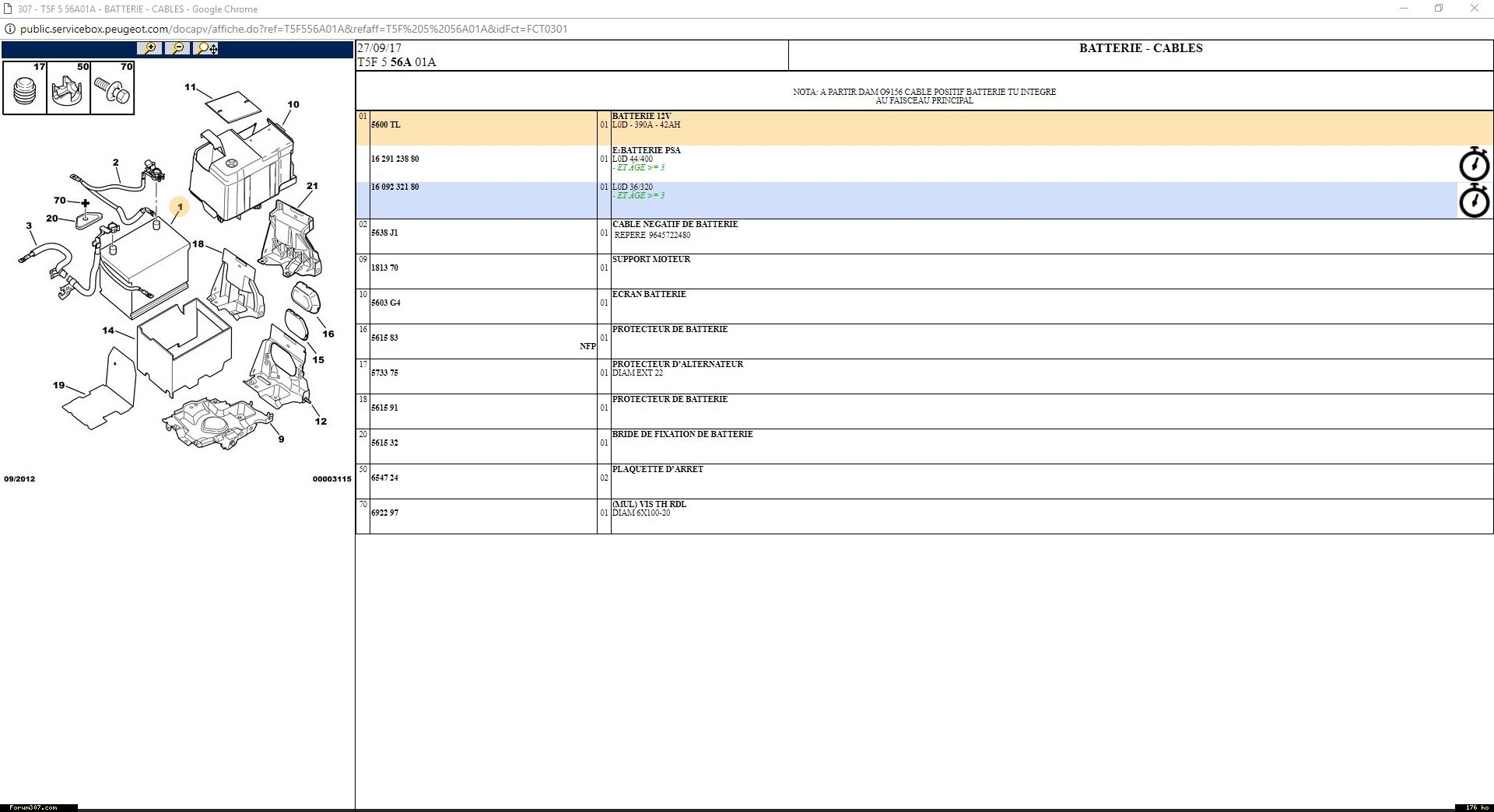
Task: Select thumbnail of part 70 screw
Action: pos(112,88)
